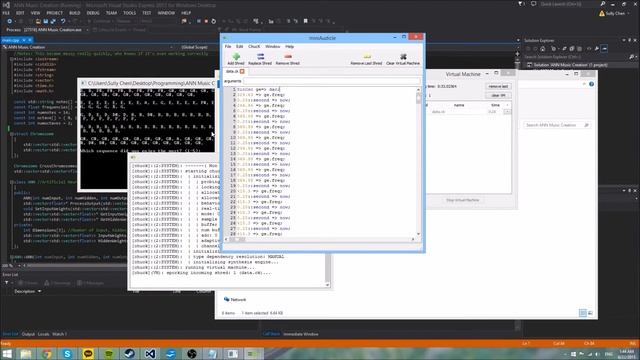640x360 pixels.
Task: Click Stop Virtual Machine button
Action: [x=463, y=200]
